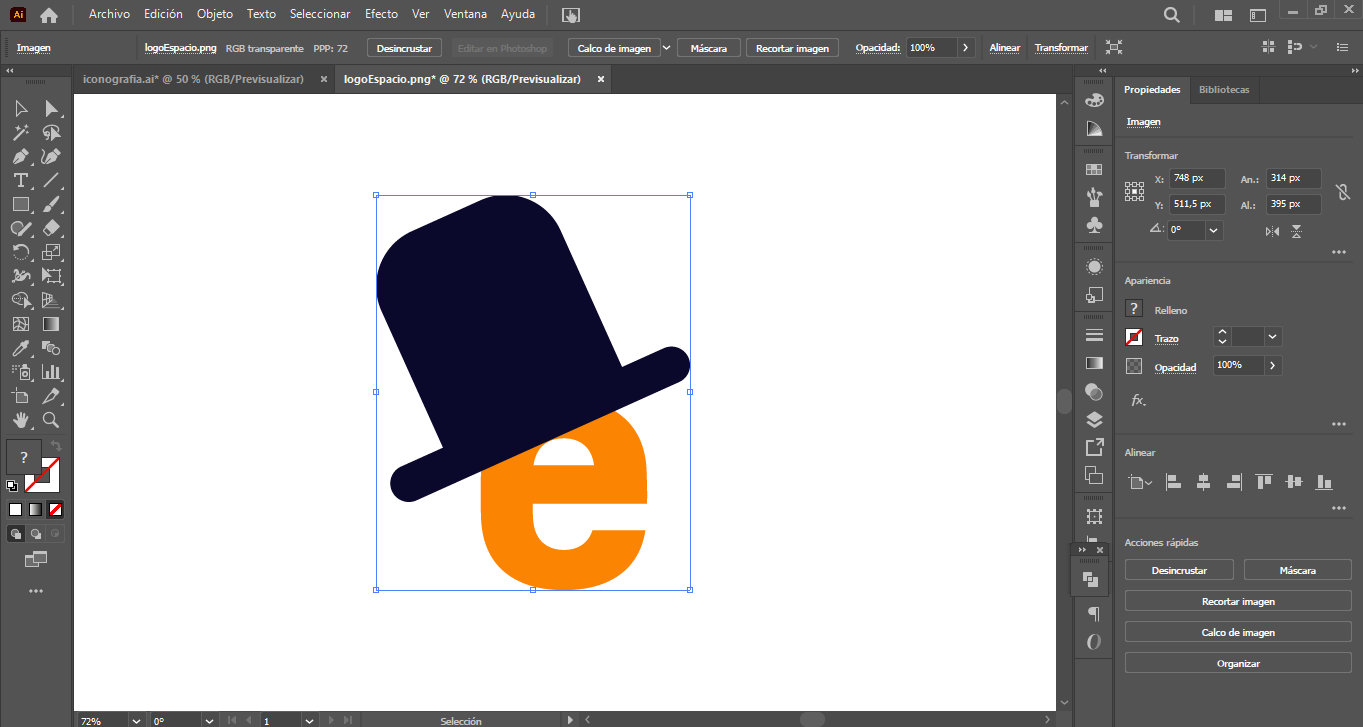Switch to the Bibliotecas tab
Viewport: 1363px width, 727px height.
pyautogui.click(x=1224, y=90)
